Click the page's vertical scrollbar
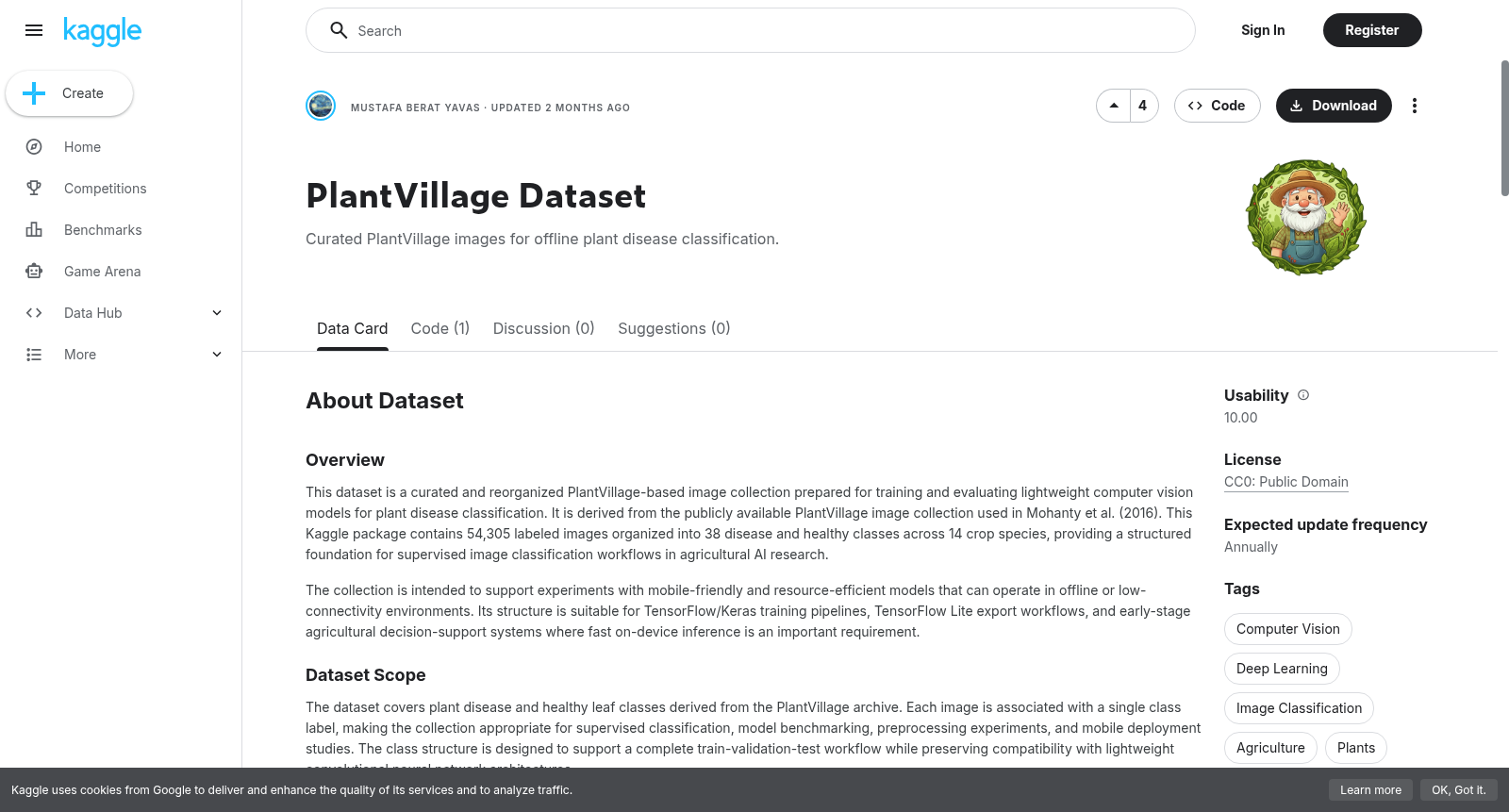1509x812 pixels. [x=1504, y=128]
